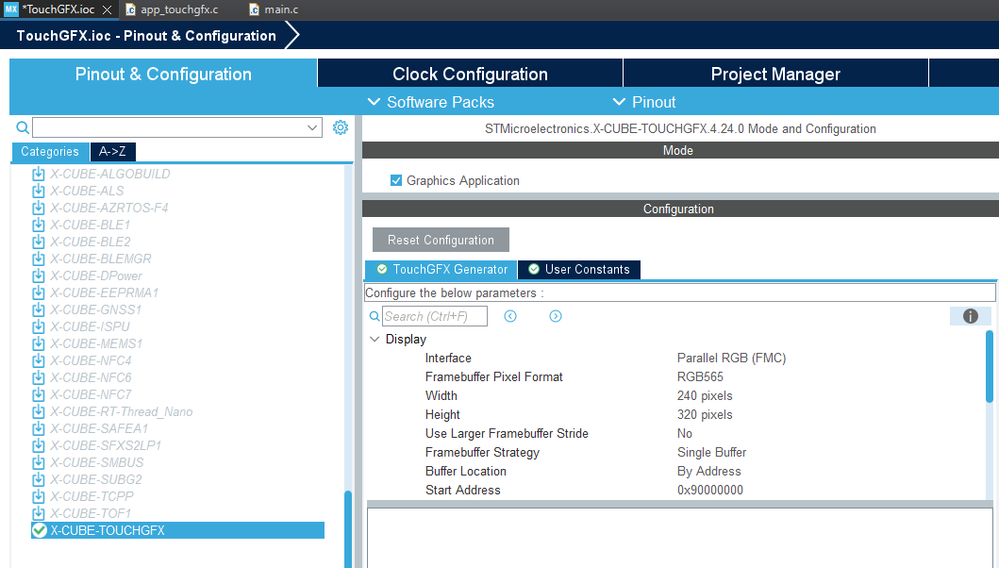Click download icon beside X-CUBE-NFC4

pyautogui.click(x=38, y=360)
